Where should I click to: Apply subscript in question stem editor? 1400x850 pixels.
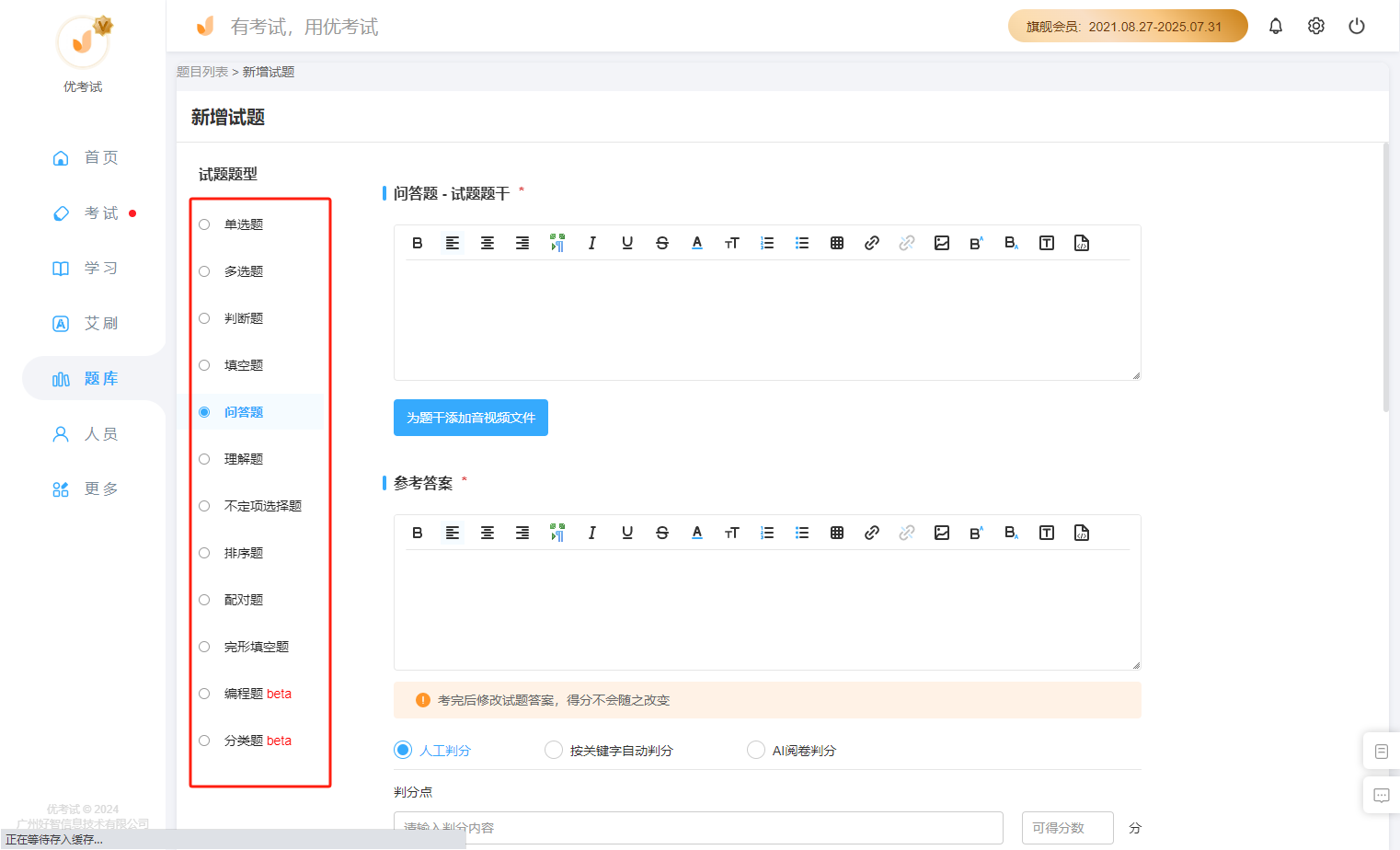pyautogui.click(x=1012, y=243)
